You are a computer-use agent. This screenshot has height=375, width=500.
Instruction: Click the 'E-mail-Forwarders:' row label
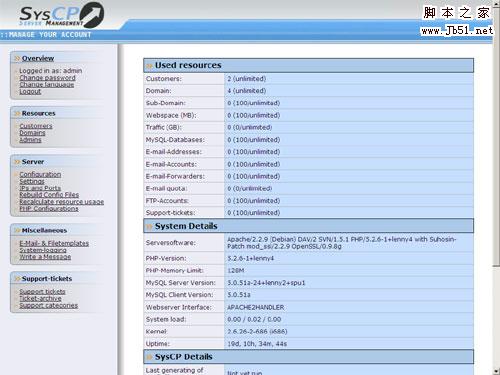[175, 176]
